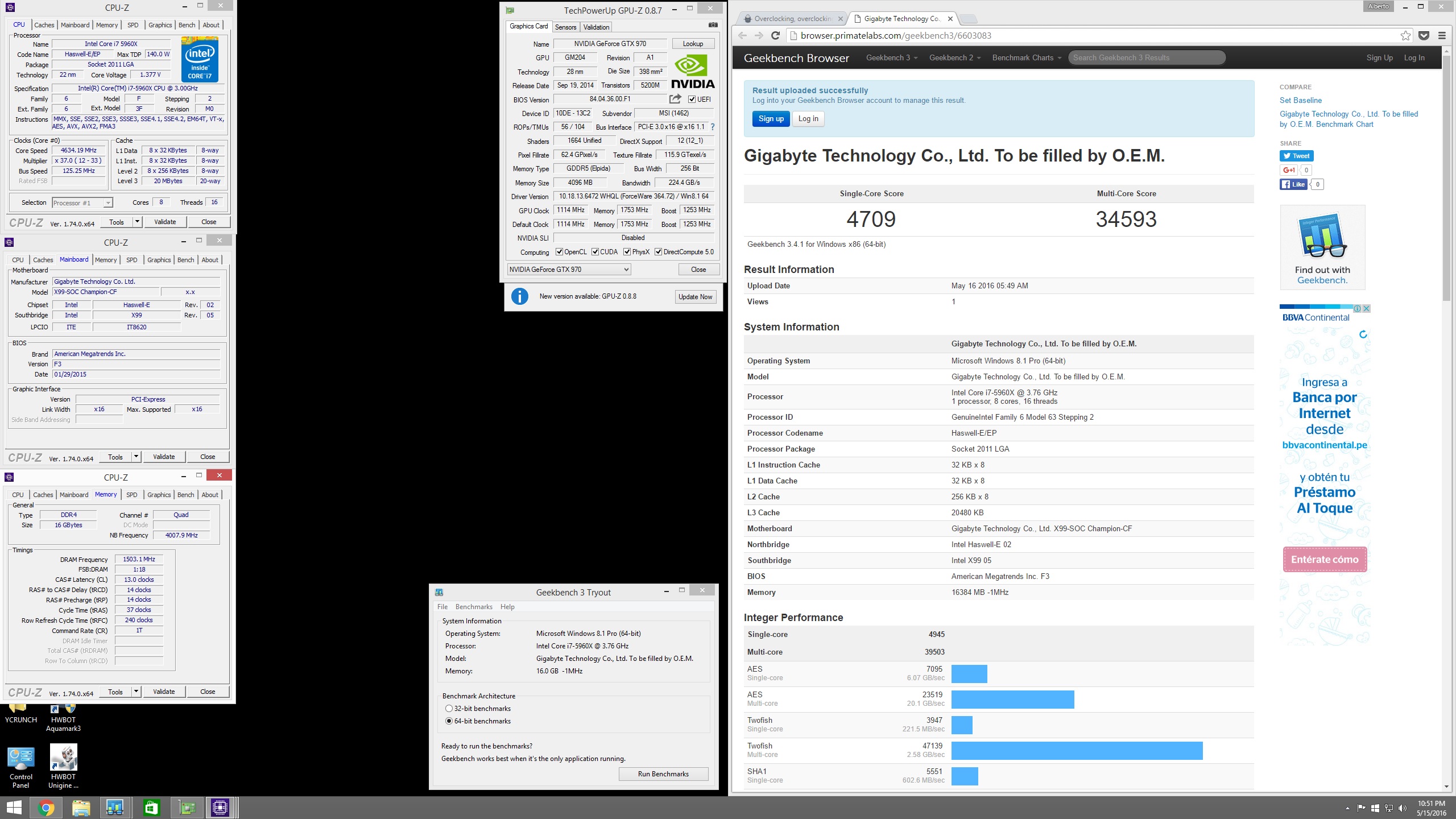Image resolution: width=1456 pixels, height=819 pixels.
Task: Open the Geekbench 2 dropdown in navbar
Action: pos(954,57)
